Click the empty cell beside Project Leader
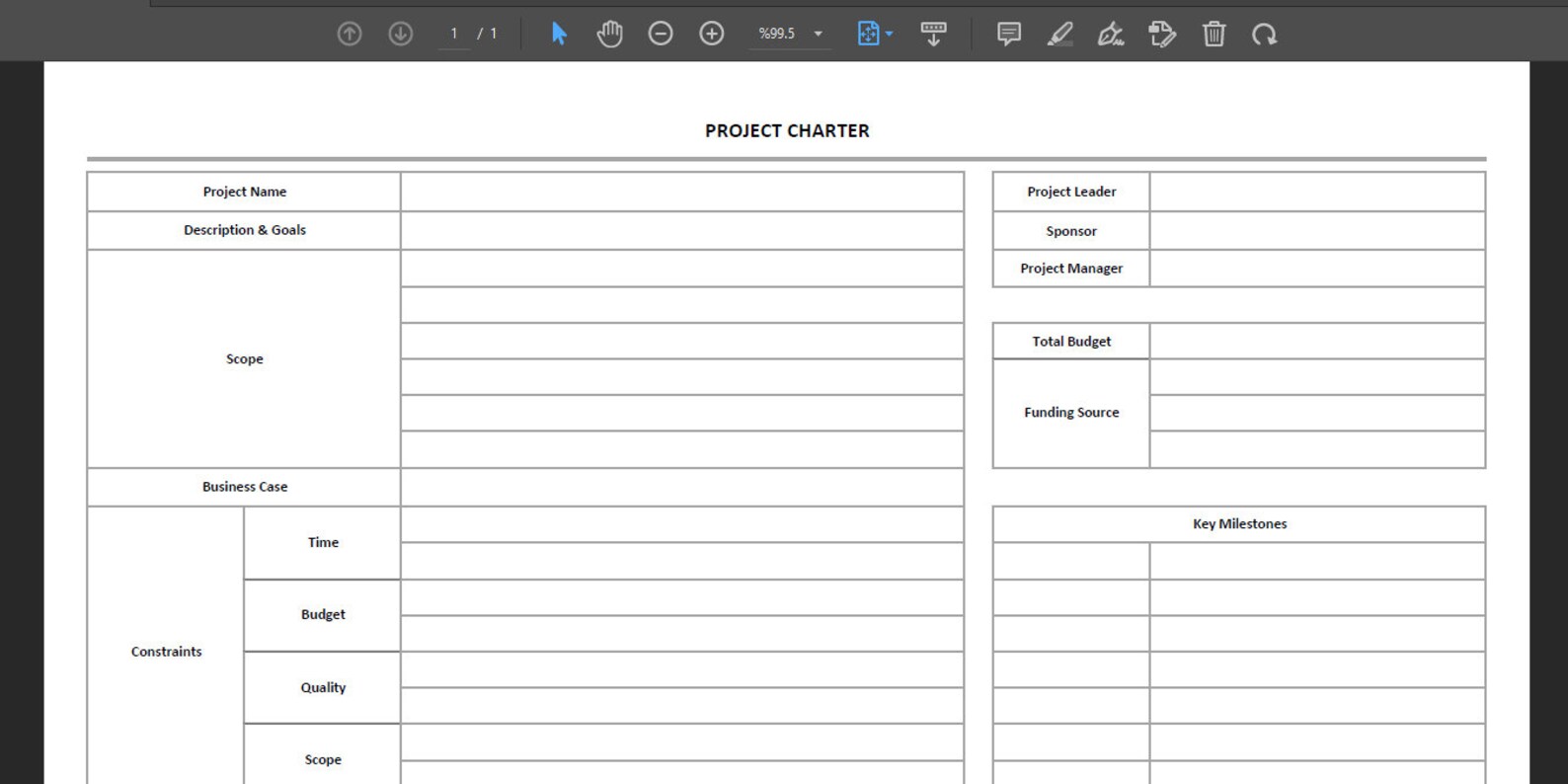Screen dimensions: 1568x784 [1317, 192]
